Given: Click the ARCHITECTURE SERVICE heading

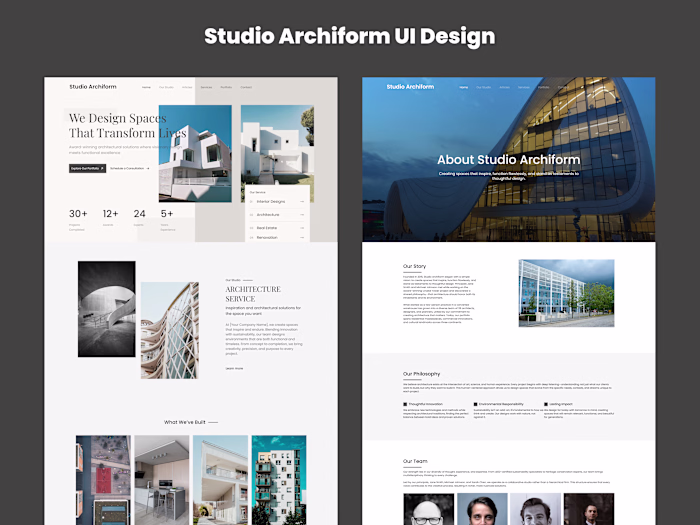Looking at the screenshot, I should pyautogui.click(x=253, y=294).
